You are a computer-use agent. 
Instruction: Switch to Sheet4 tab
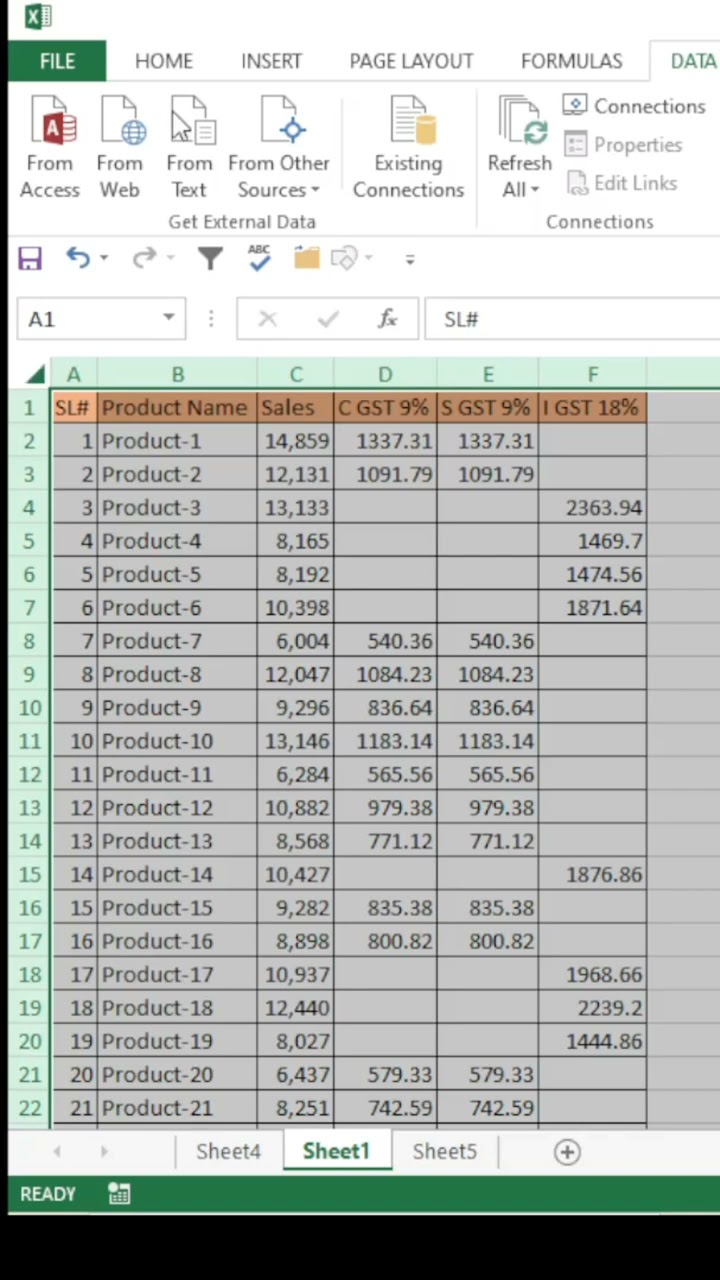tap(228, 1152)
